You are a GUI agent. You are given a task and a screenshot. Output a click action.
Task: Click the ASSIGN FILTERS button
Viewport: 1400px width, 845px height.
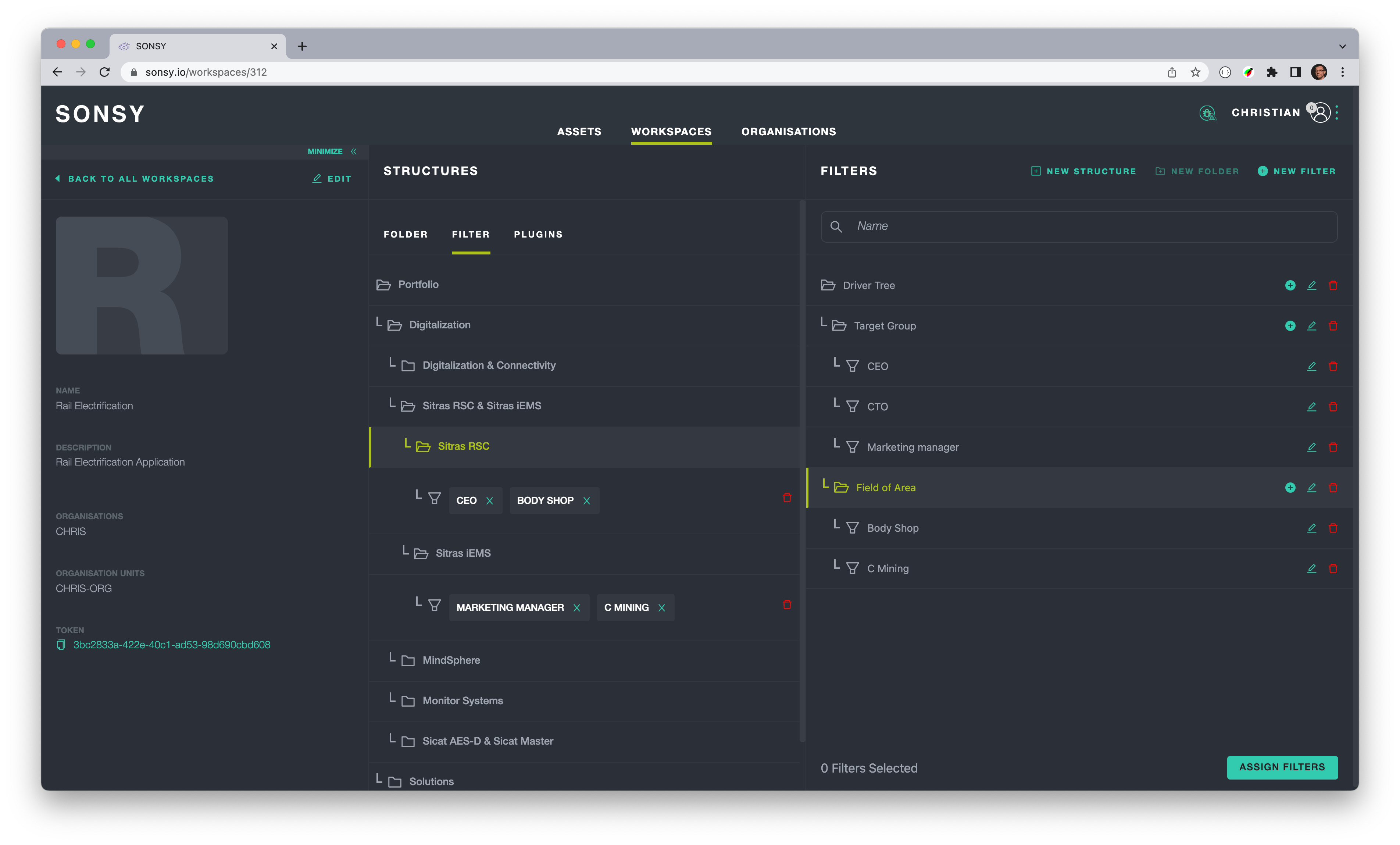click(1281, 767)
